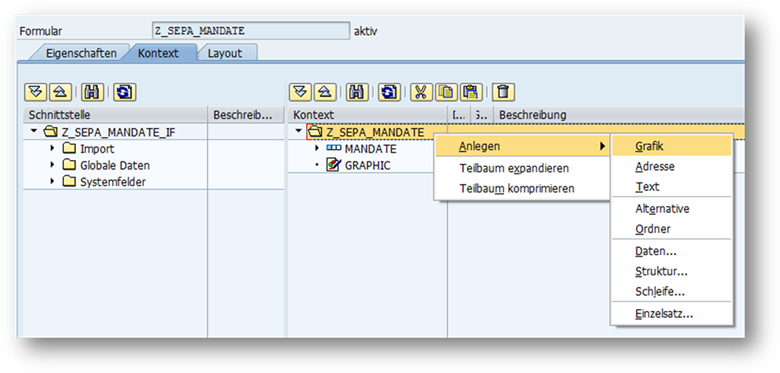Click the Systemfelder folder icon
This screenshot has width=780, height=373.
click(x=69, y=182)
